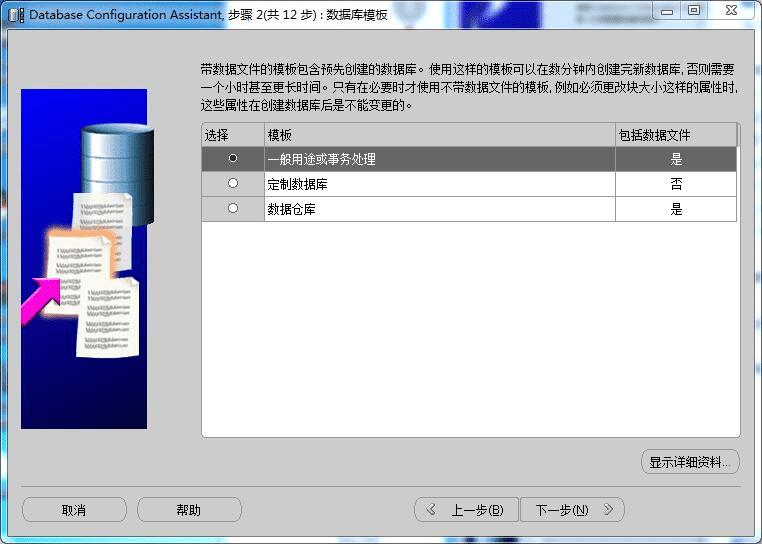This screenshot has width=762, height=544.
Task: Click the 定制数据库 template name
Action: tap(297, 184)
